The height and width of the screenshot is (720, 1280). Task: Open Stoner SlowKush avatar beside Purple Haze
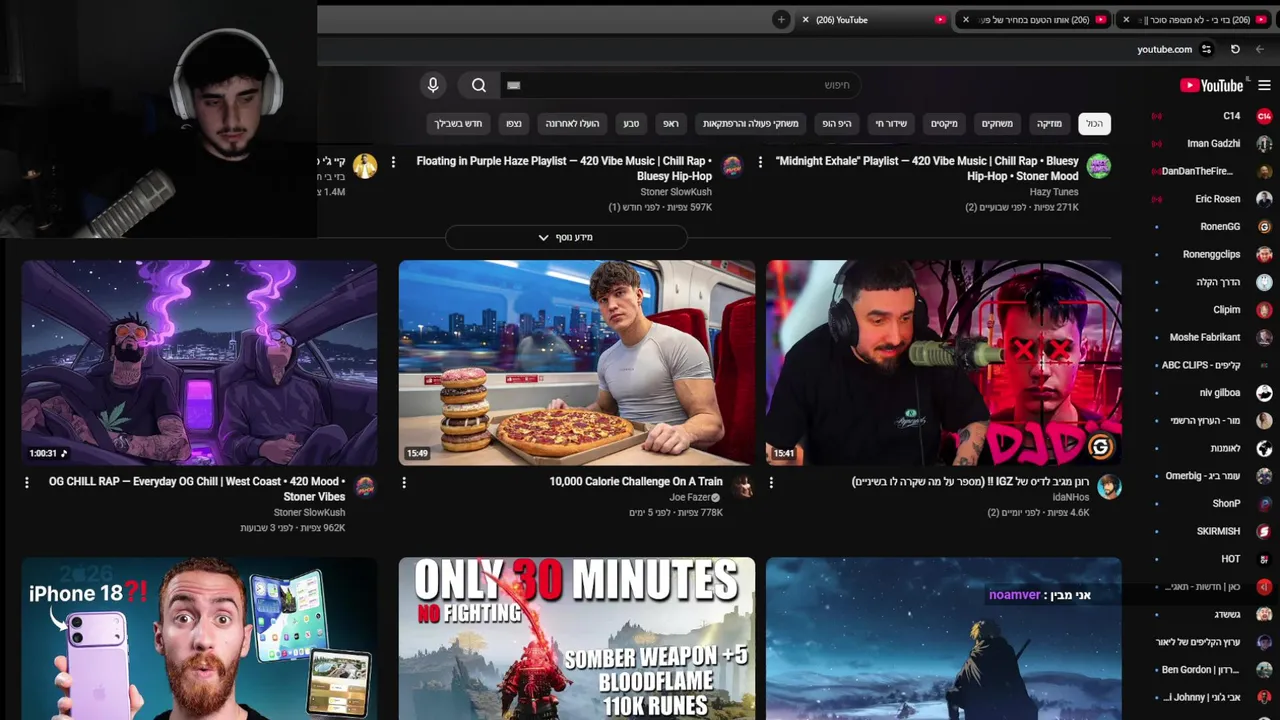point(732,166)
